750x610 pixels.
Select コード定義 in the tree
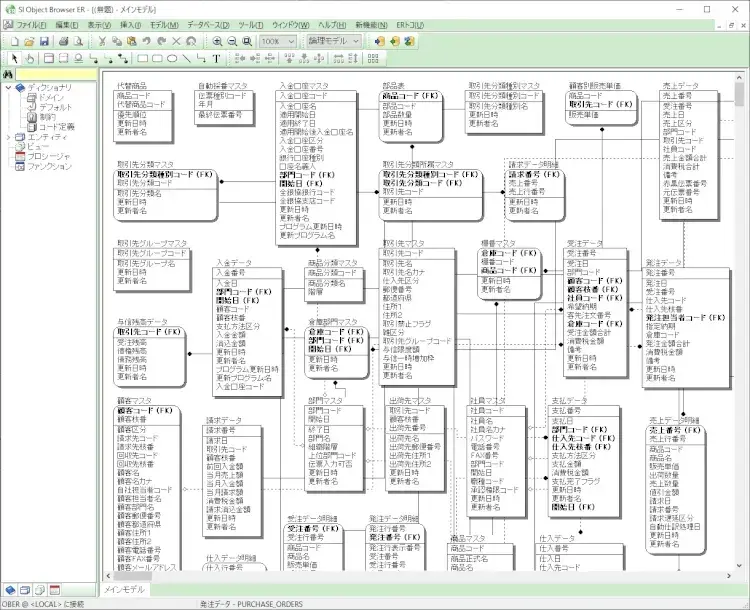56,127
